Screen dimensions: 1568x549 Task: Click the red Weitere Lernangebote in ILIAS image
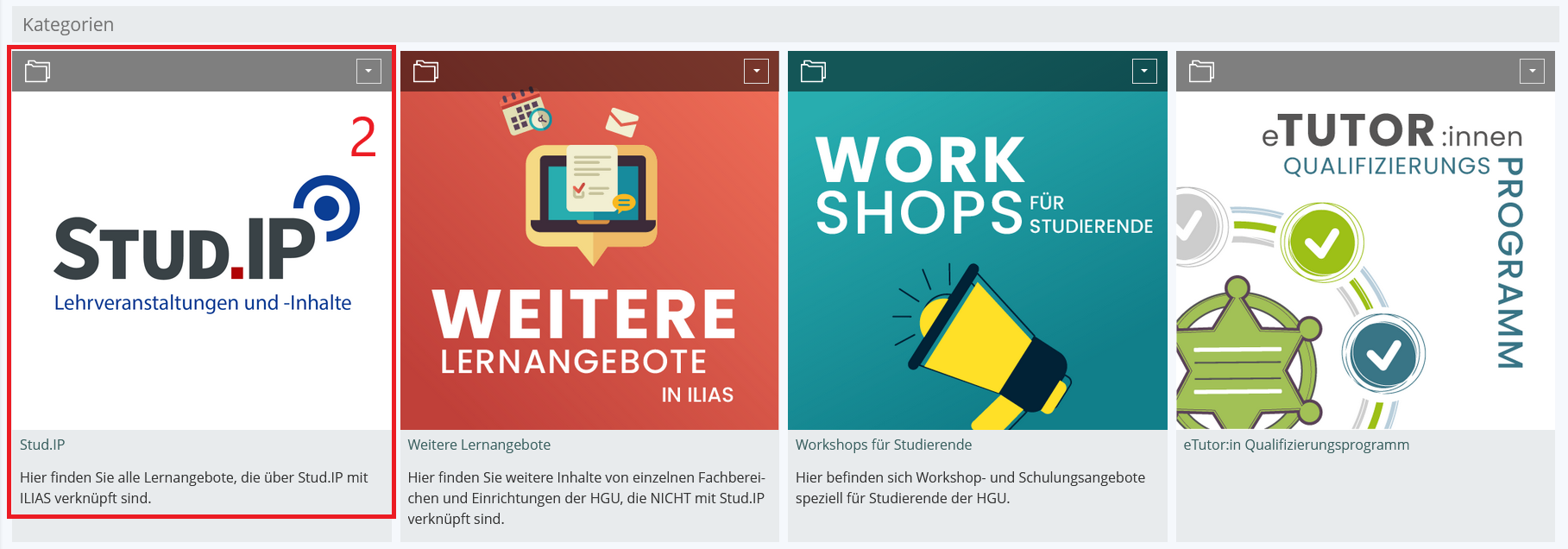pos(589,261)
